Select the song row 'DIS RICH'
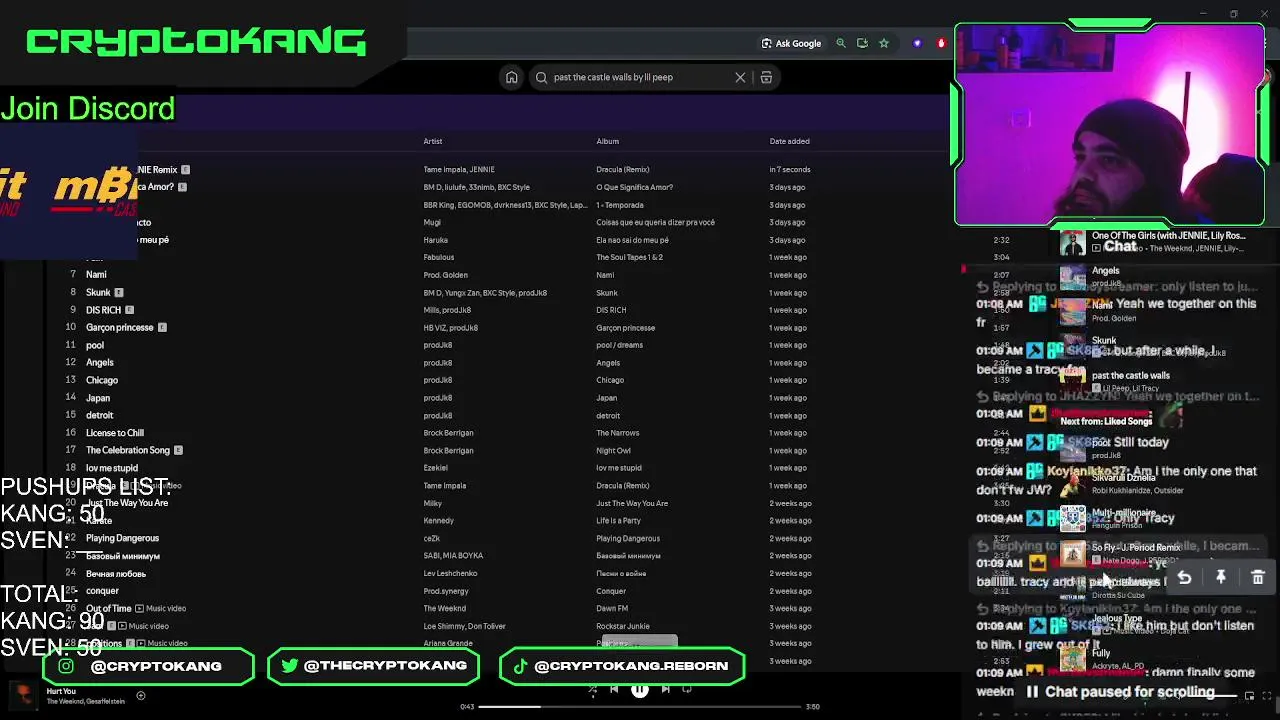Viewport: 1280px width, 720px height. click(x=103, y=310)
